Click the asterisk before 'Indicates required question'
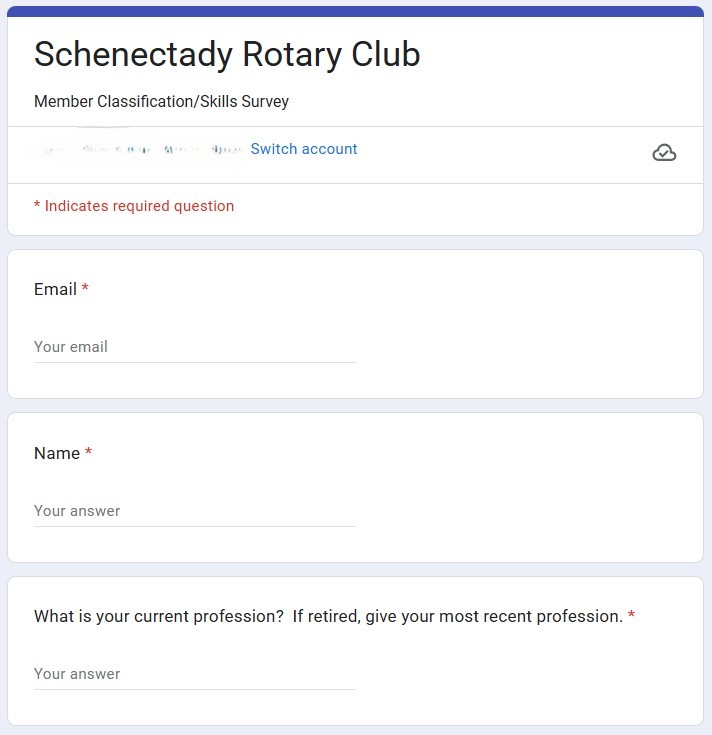 pyautogui.click(x=37, y=204)
